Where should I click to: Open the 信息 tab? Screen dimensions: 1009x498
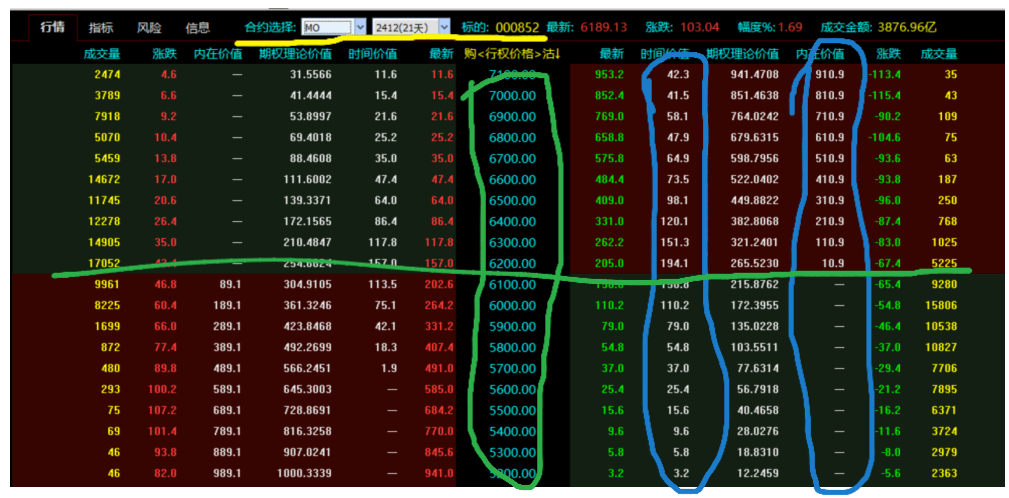(x=197, y=28)
